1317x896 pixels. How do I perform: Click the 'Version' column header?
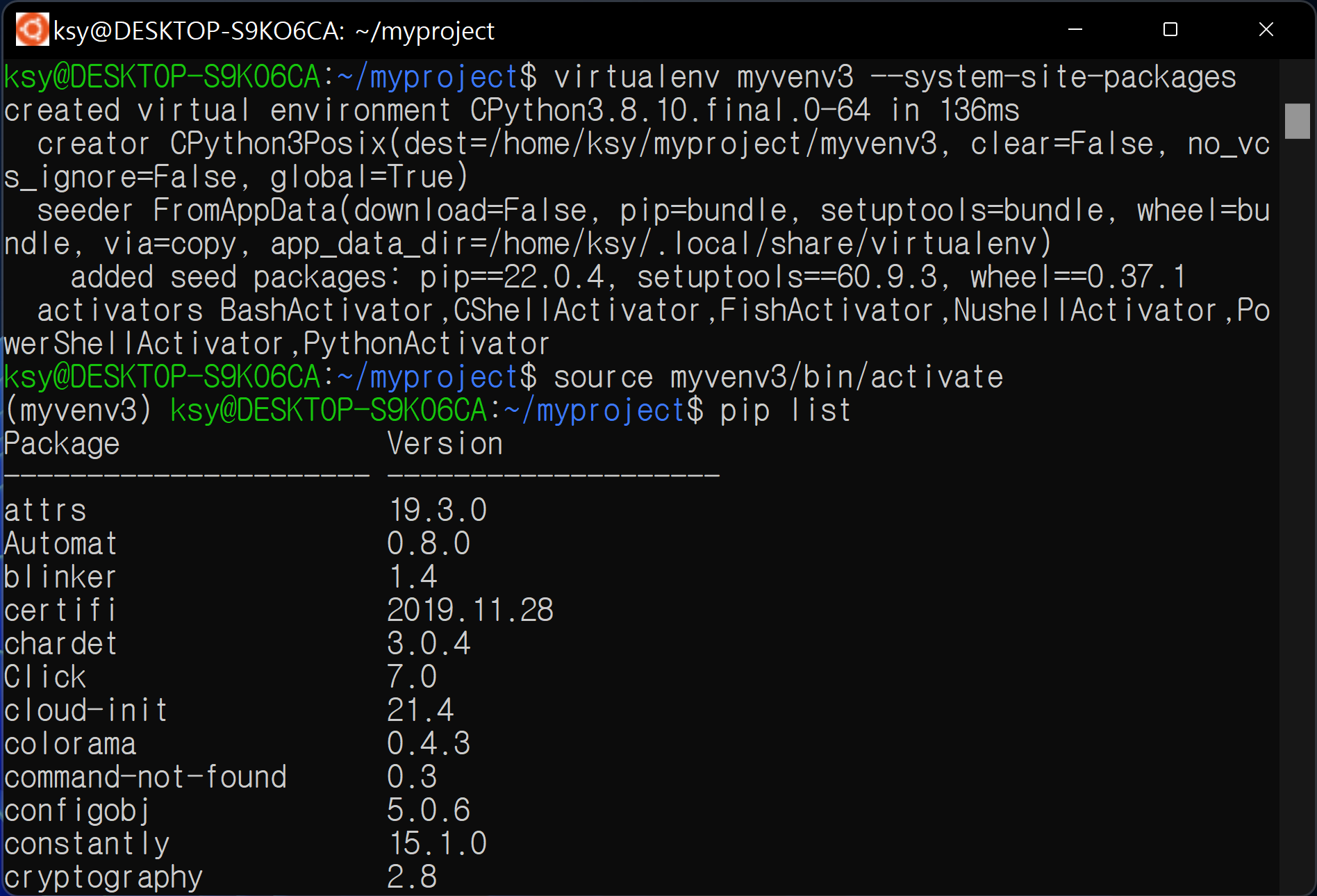(445, 444)
